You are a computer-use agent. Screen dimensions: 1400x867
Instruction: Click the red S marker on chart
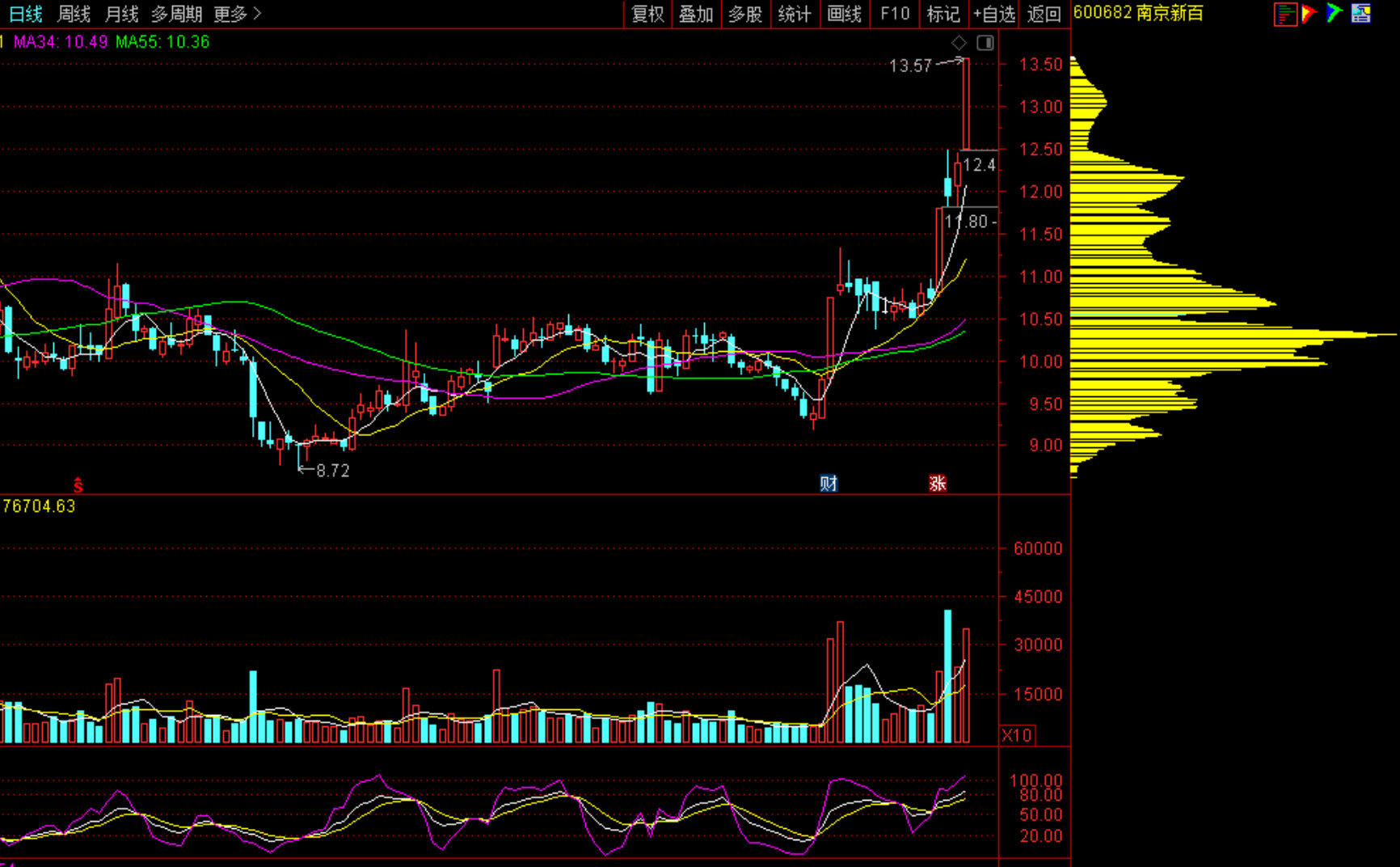pyautogui.click(x=78, y=485)
